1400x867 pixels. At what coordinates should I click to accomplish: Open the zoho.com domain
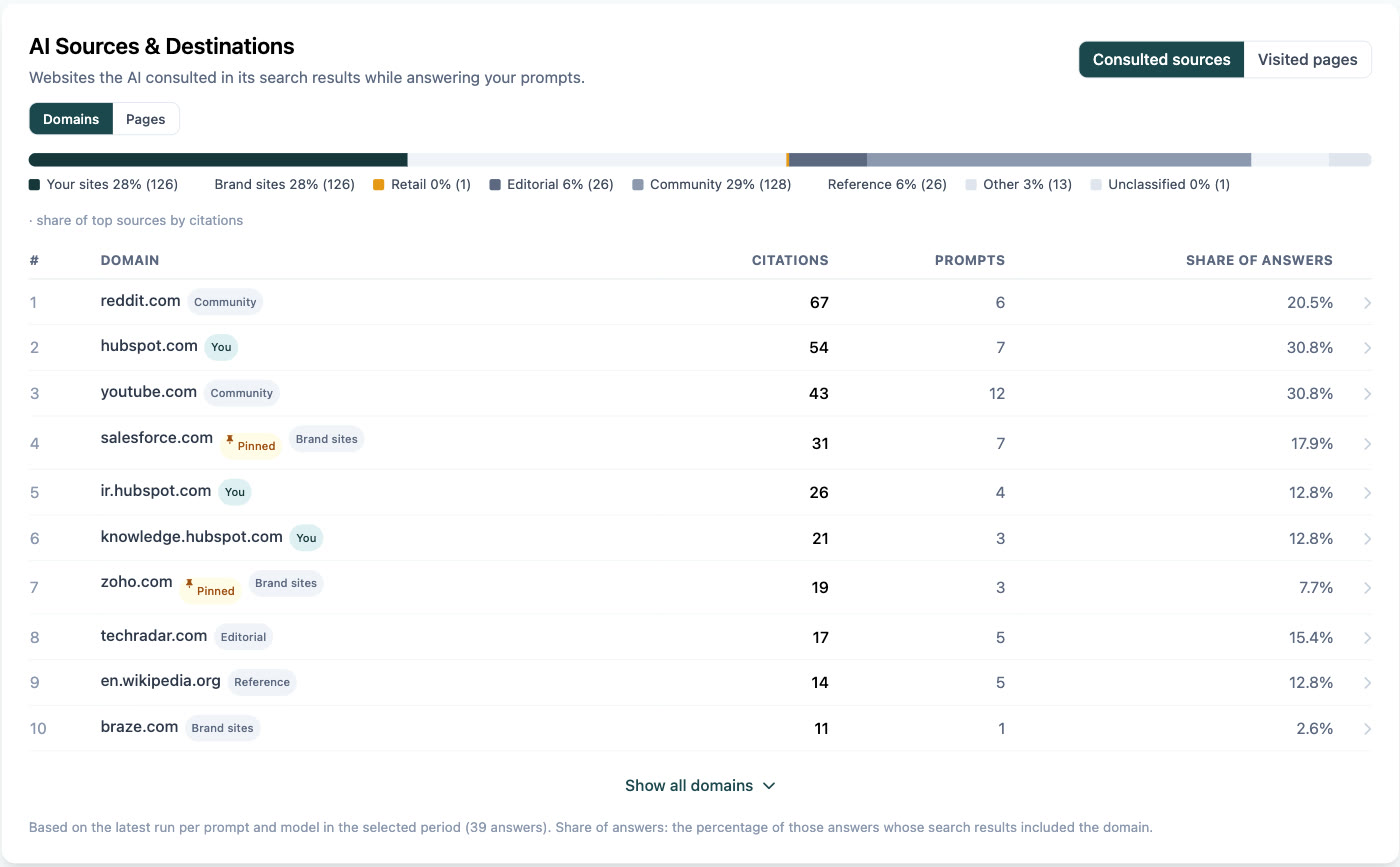137,582
